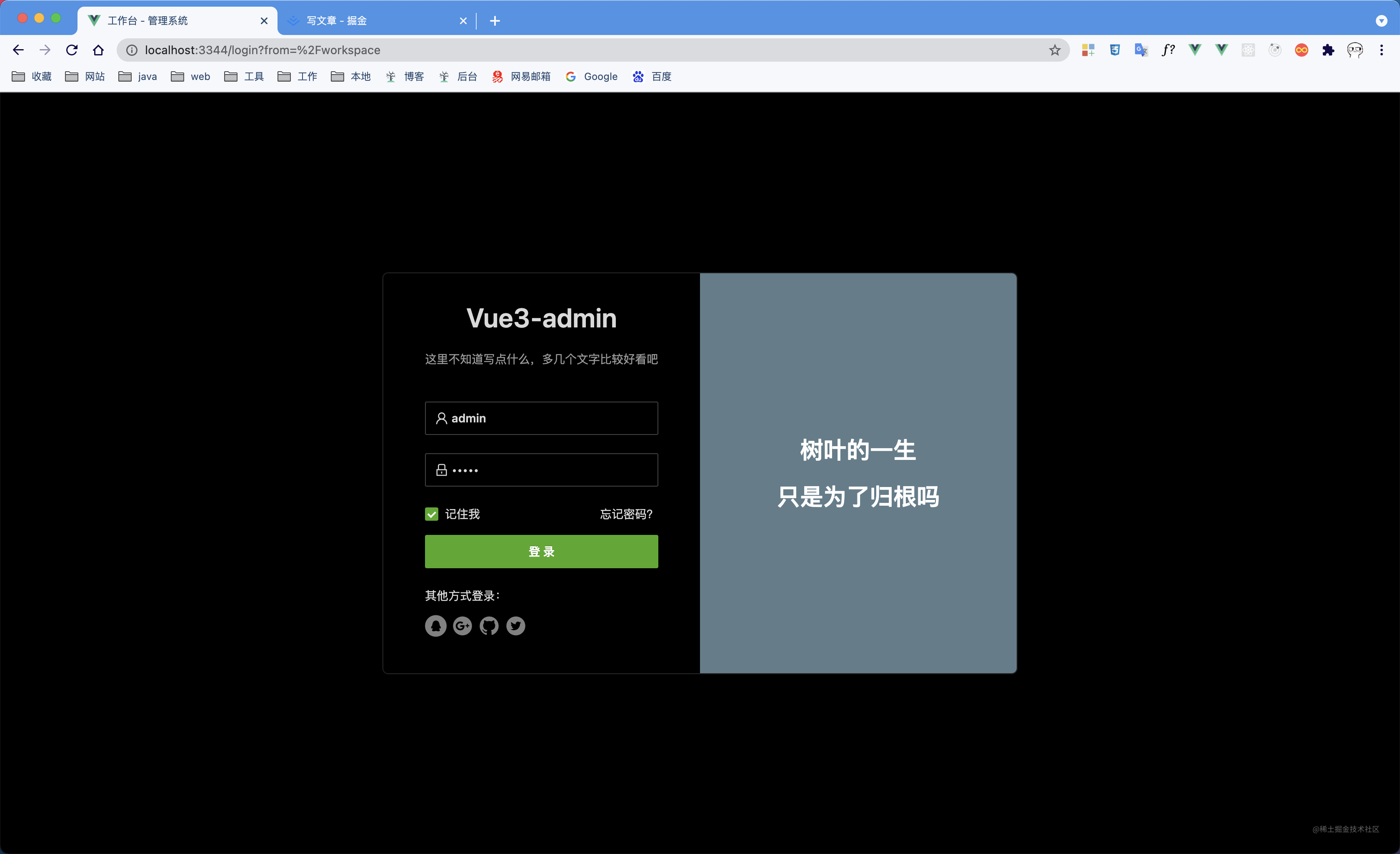This screenshot has width=1400, height=854.
Task: Reload the page
Action: pos(72,50)
